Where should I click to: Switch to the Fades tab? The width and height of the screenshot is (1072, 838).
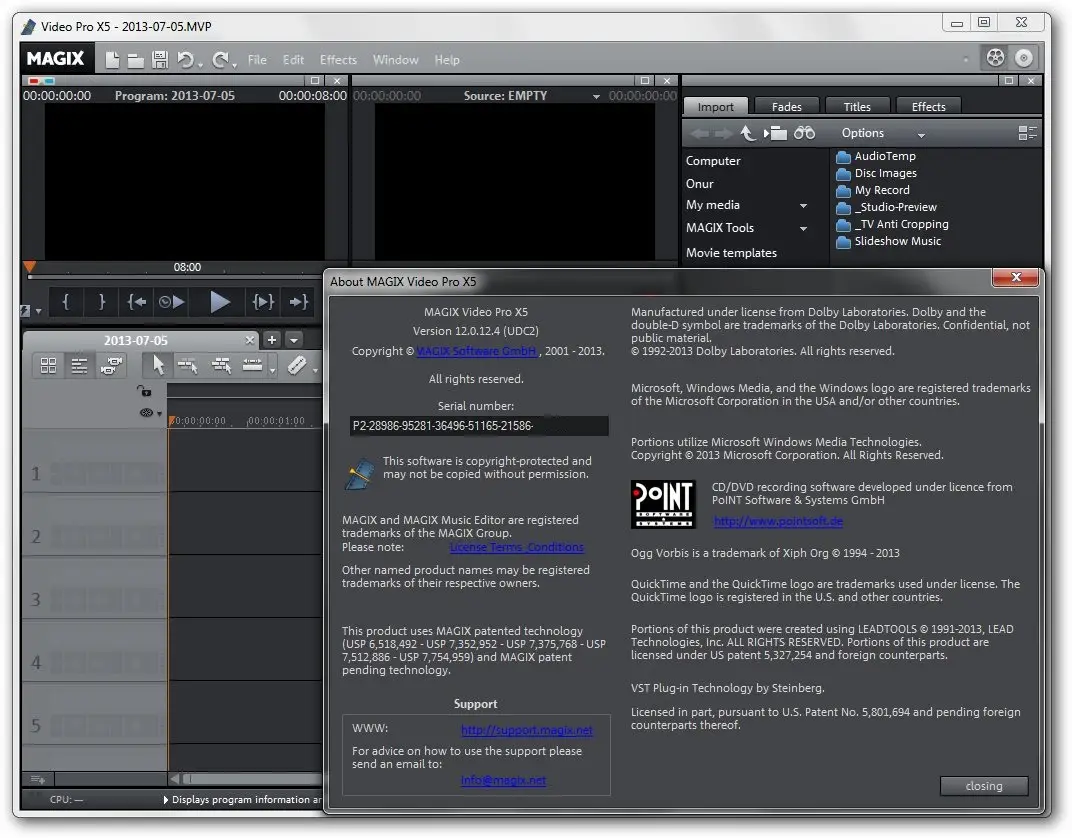point(786,107)
